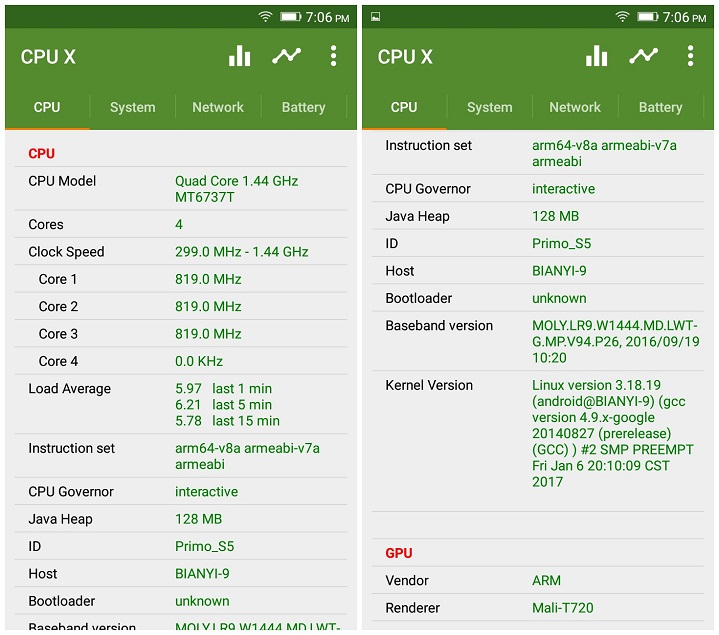The width and height of the screenshot is (719, 635).
Task: Open bar chart icon in left CPU X screen
Action: coord(239,56)
